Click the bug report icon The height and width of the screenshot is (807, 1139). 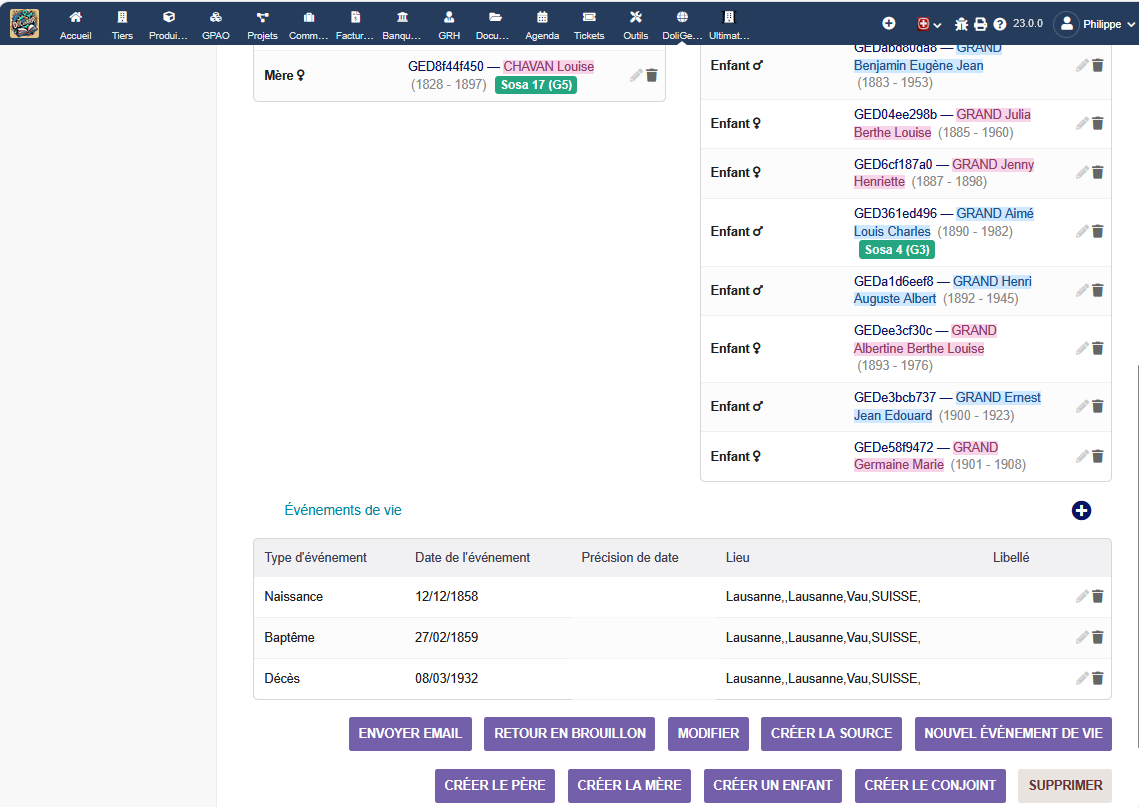point(961,24)
